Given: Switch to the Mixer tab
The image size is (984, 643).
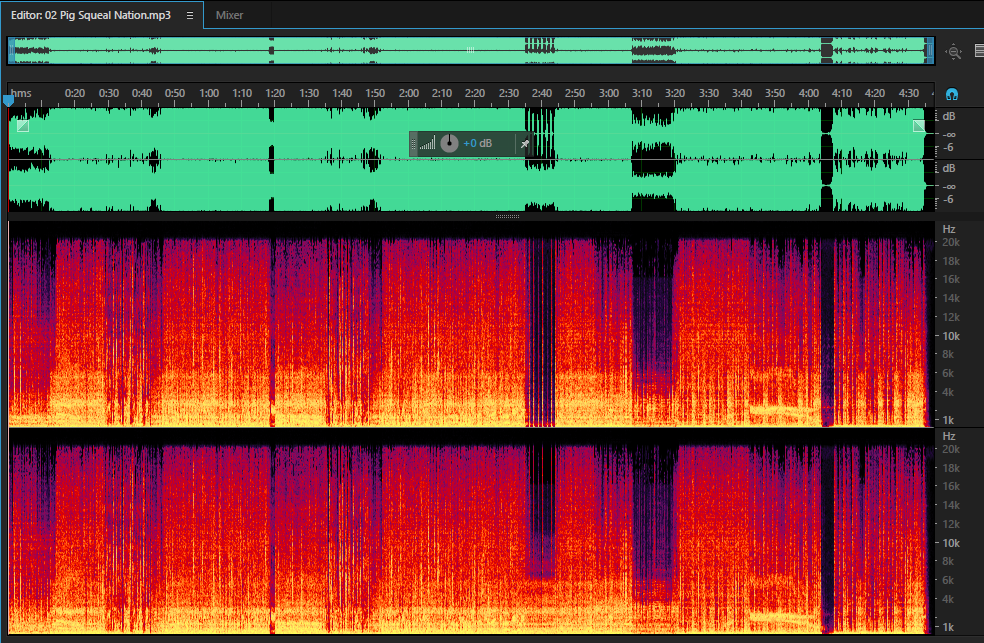Looking at the screenshot, I should coord(229,15).
